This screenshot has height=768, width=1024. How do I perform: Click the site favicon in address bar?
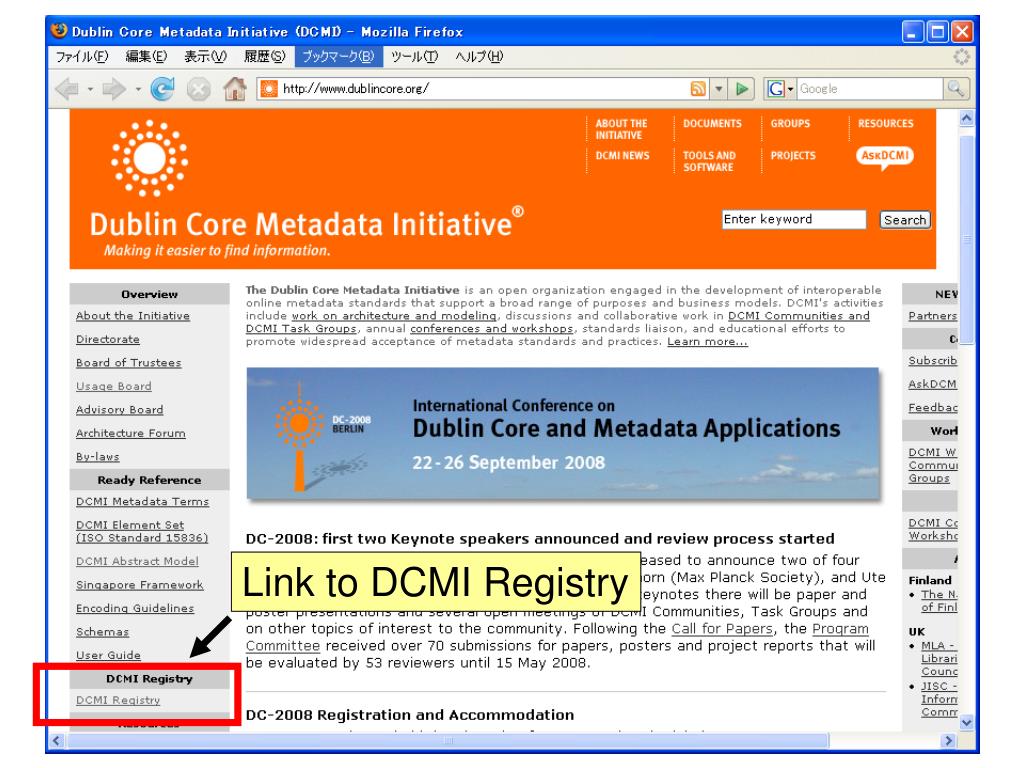[x=269, y=89]
